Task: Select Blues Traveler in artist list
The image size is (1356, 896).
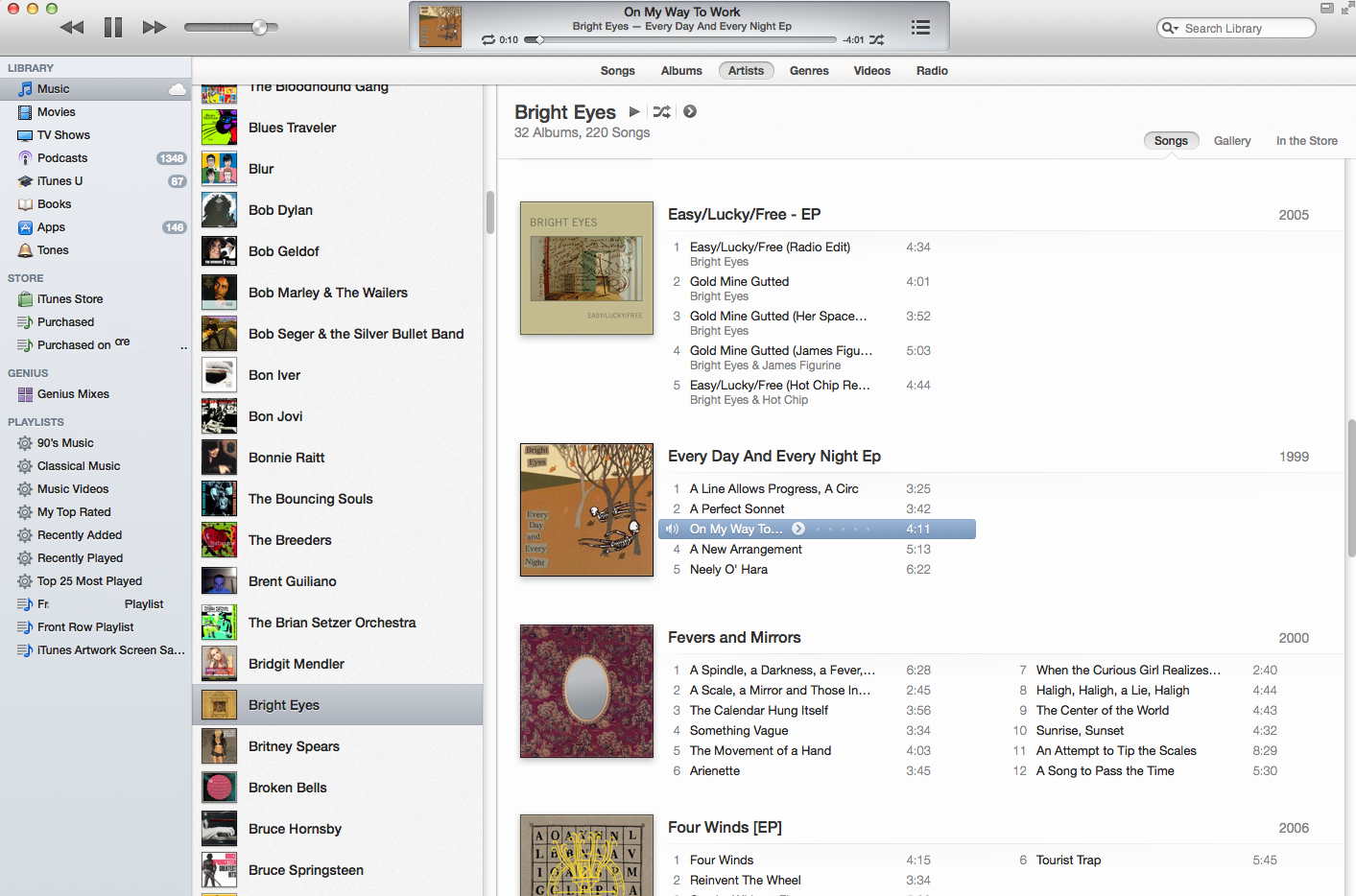Action: (338, 128)
